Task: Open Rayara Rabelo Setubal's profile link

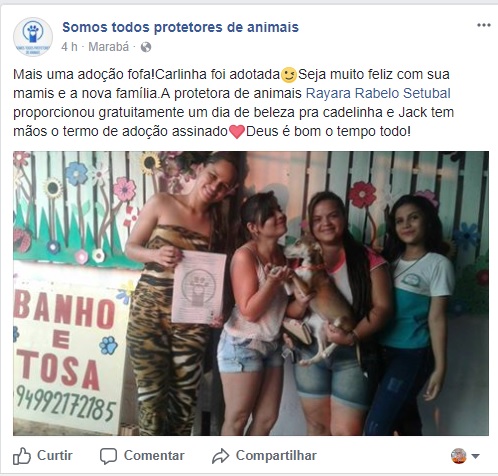Action: [378, 93]
